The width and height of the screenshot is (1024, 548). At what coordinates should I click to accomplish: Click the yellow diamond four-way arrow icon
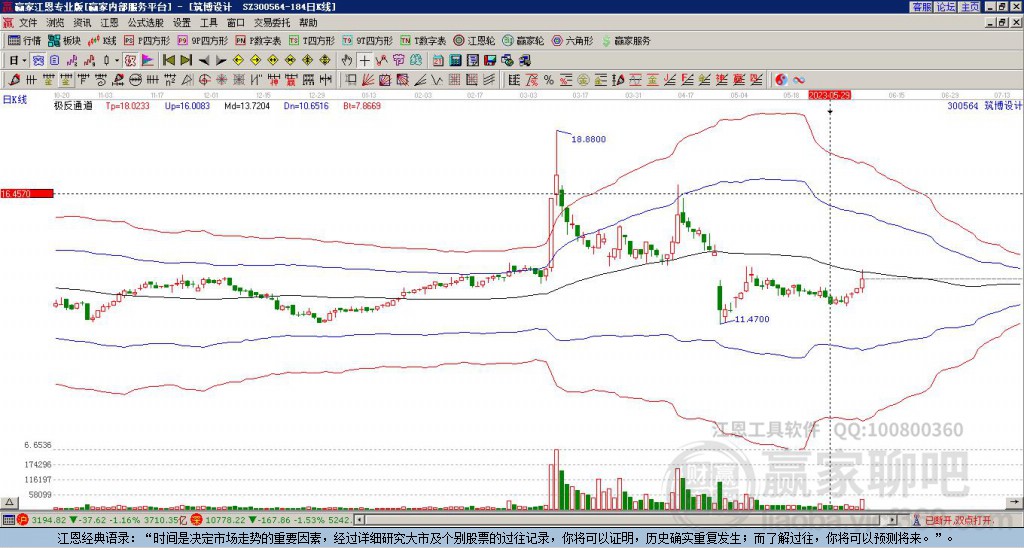325,61
